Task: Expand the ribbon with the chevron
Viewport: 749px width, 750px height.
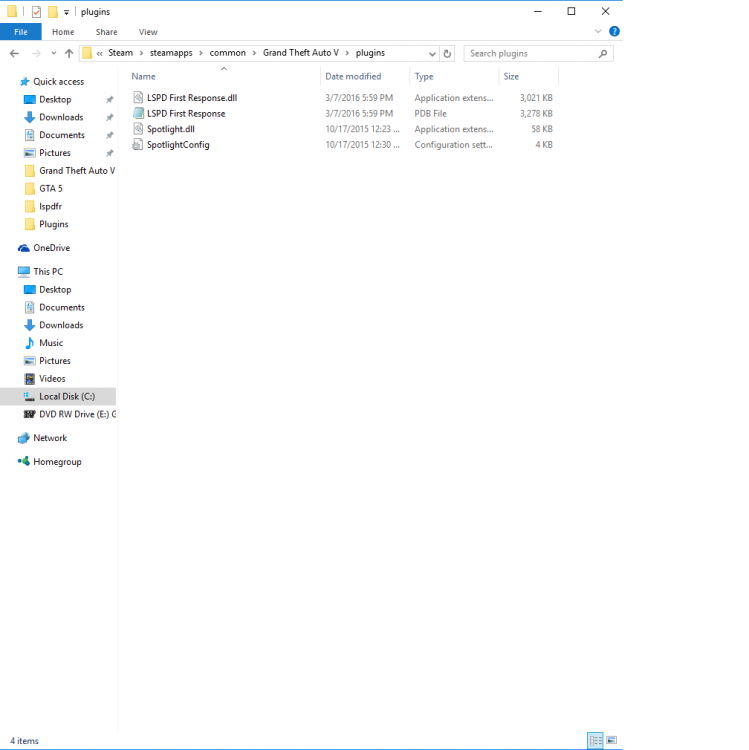Action: coord(598,32)
